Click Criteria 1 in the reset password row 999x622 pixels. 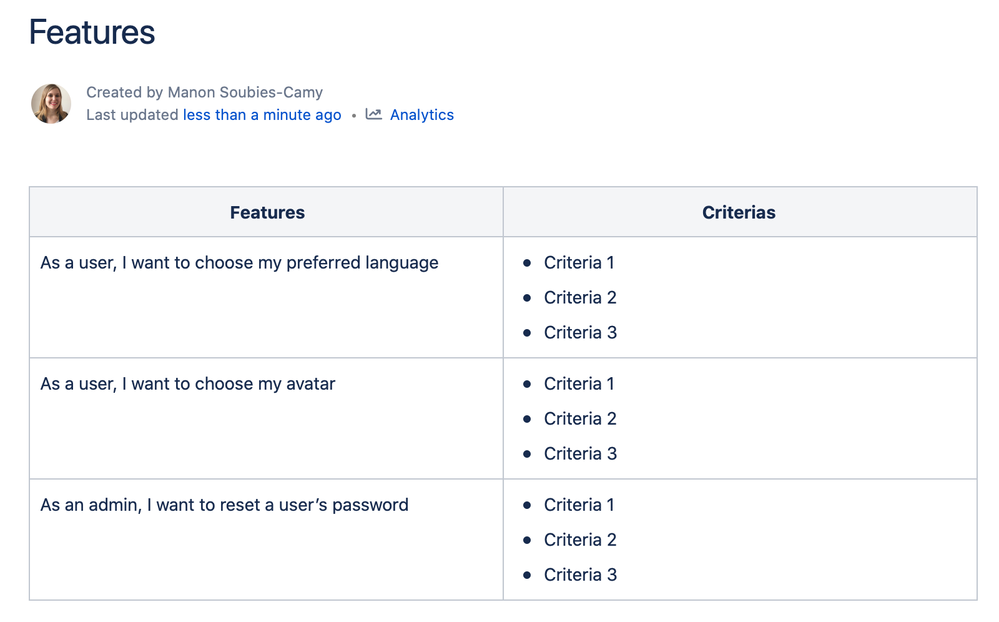pos(579,505)
